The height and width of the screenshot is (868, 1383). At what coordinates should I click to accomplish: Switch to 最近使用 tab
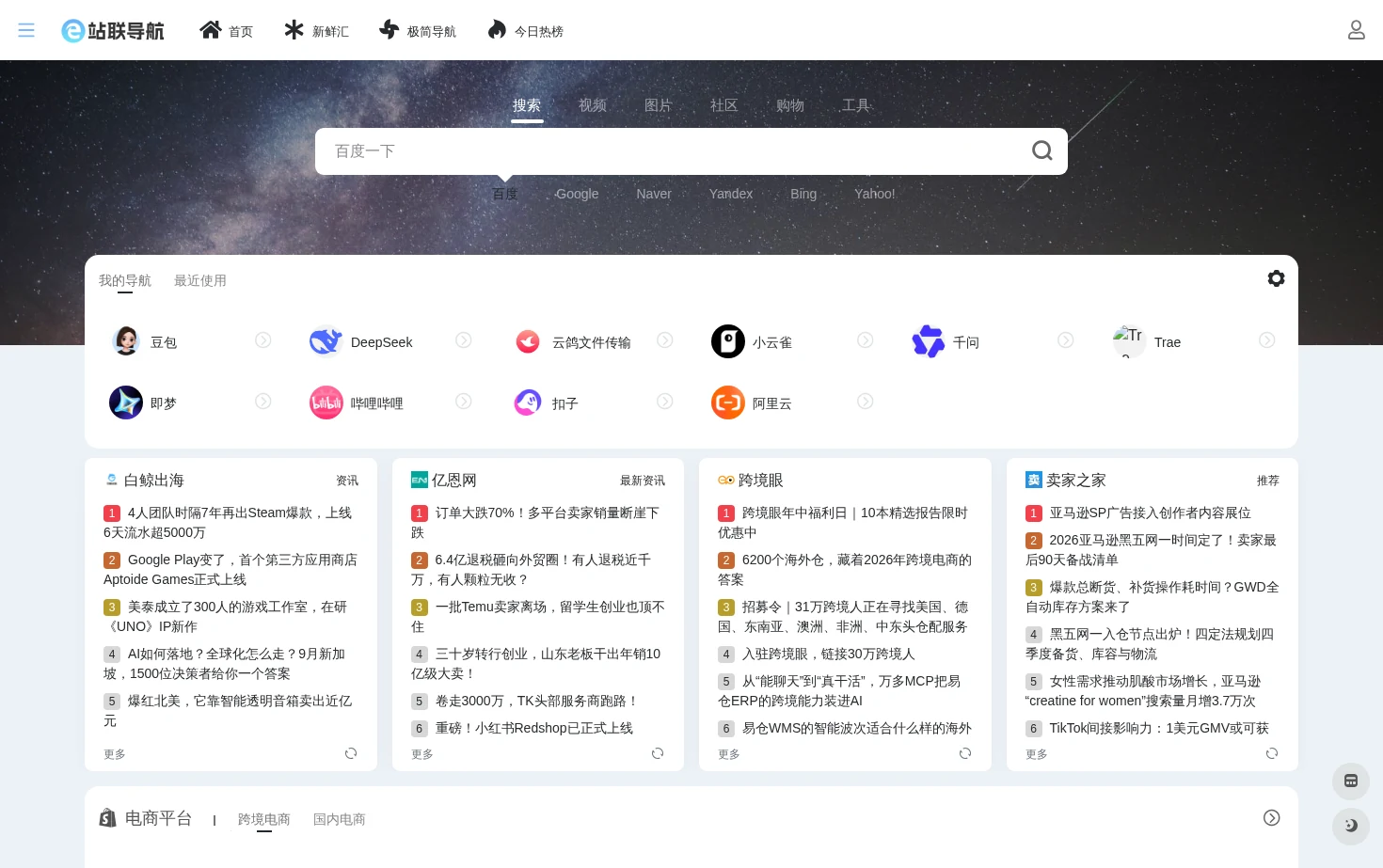200,280
